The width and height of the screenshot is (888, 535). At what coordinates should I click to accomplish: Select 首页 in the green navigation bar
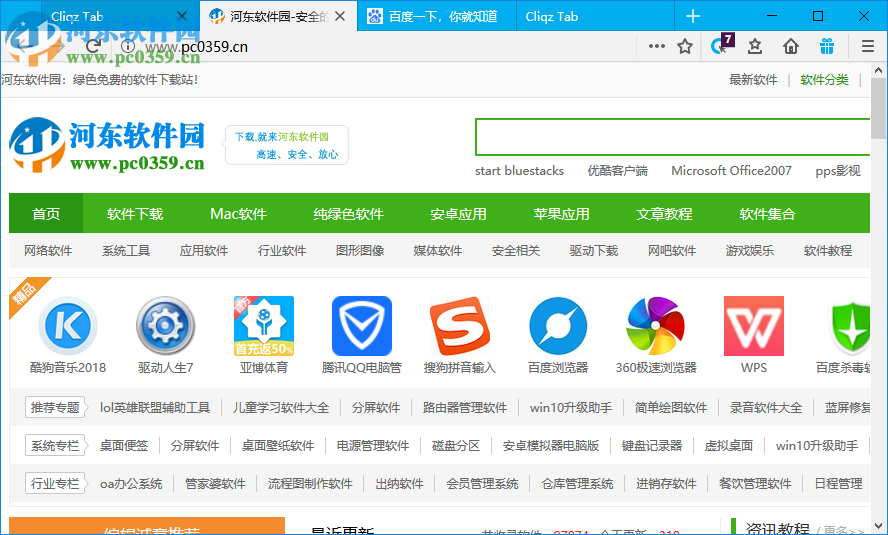pos(46,213)
